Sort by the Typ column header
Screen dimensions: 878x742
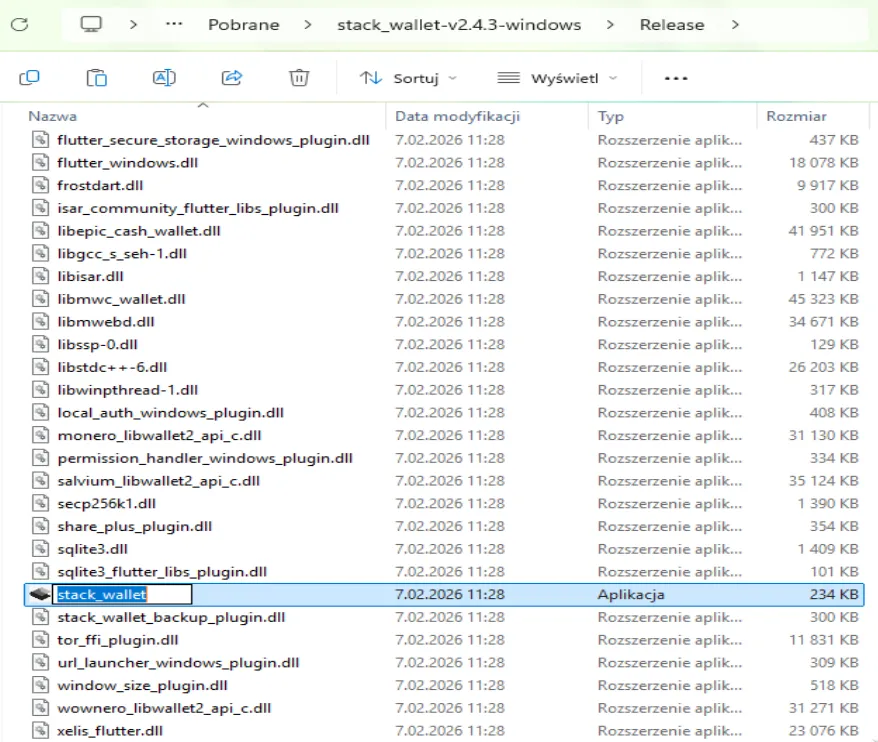610,116
